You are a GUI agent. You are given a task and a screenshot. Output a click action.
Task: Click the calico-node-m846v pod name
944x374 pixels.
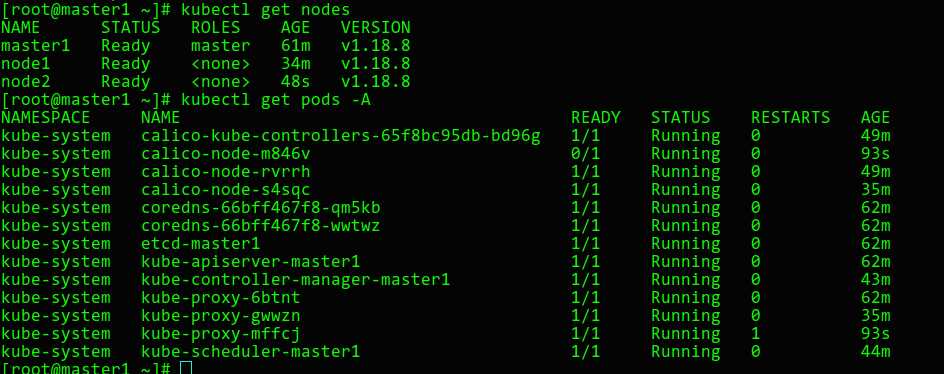pyautogui.click(x=226, y=154)
